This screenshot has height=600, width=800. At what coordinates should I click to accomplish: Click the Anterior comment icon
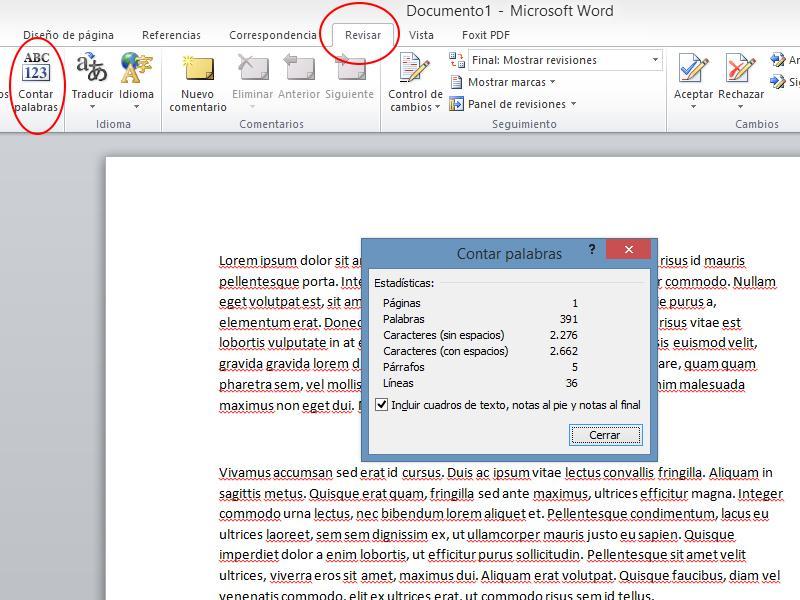299,68
